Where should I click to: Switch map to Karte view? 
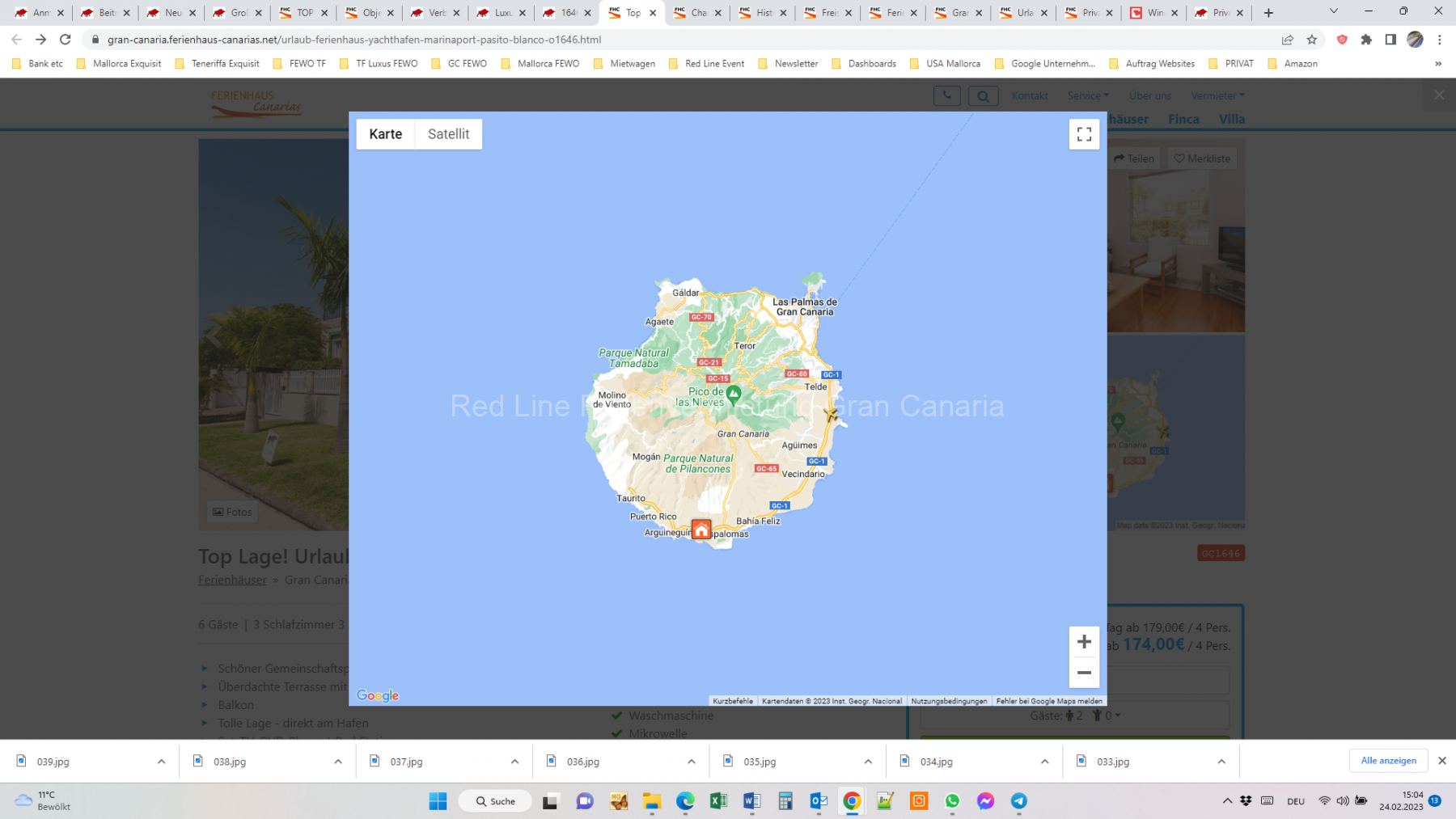[385, 134]
